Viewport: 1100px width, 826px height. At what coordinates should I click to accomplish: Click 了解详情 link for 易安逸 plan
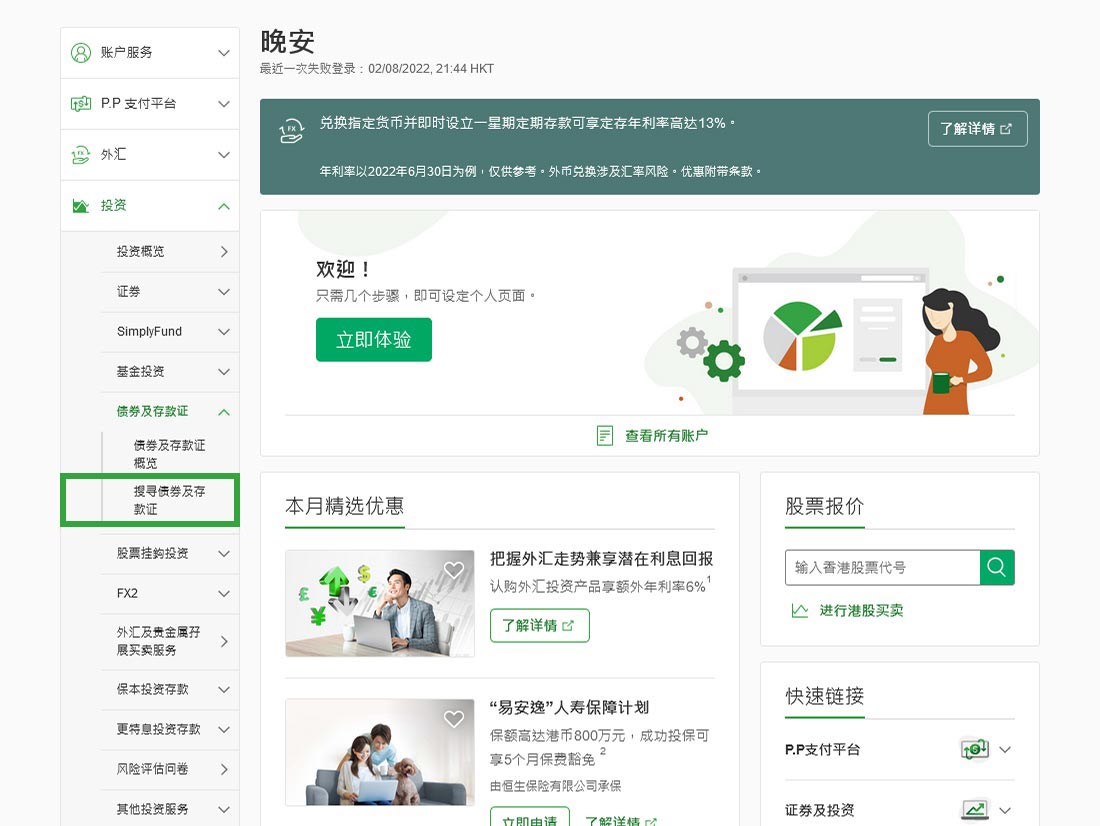620,821
